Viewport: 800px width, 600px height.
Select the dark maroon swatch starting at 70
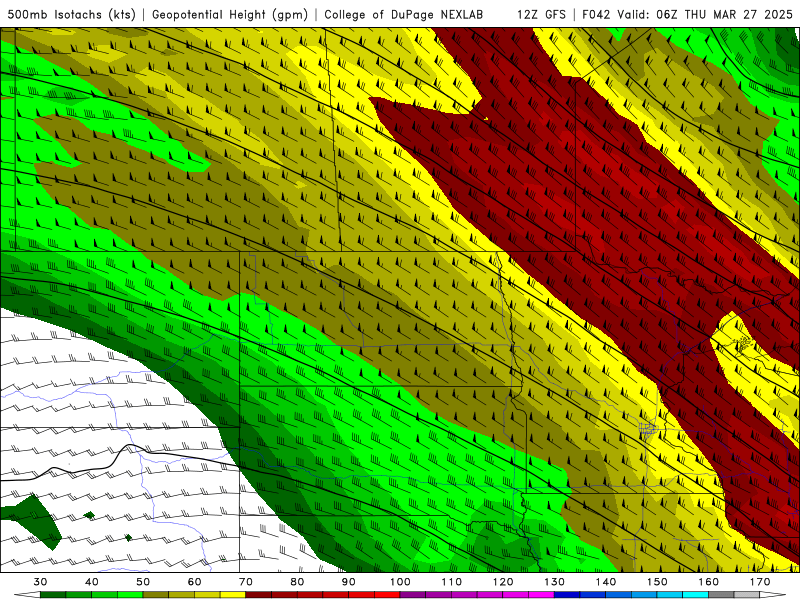click(x=259, y=595)
